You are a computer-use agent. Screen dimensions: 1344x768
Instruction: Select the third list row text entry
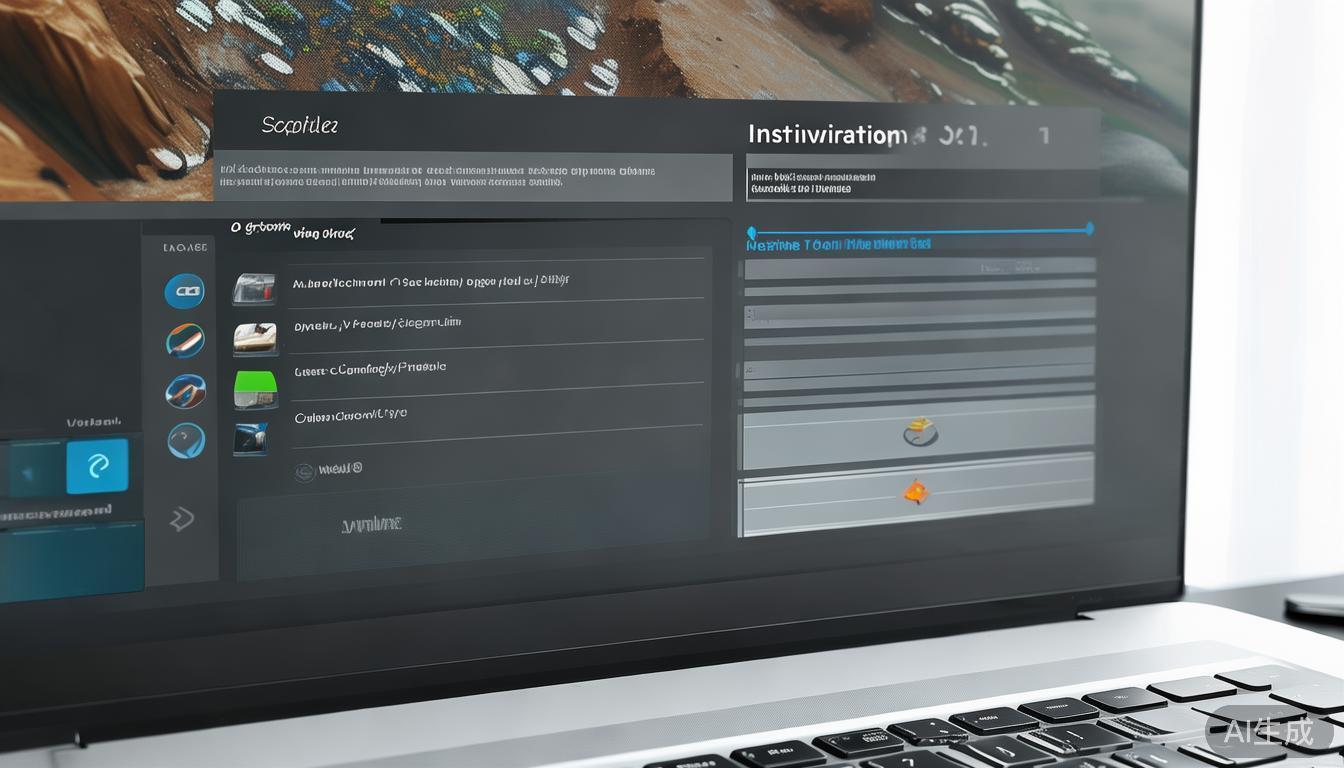coord(370,369)
